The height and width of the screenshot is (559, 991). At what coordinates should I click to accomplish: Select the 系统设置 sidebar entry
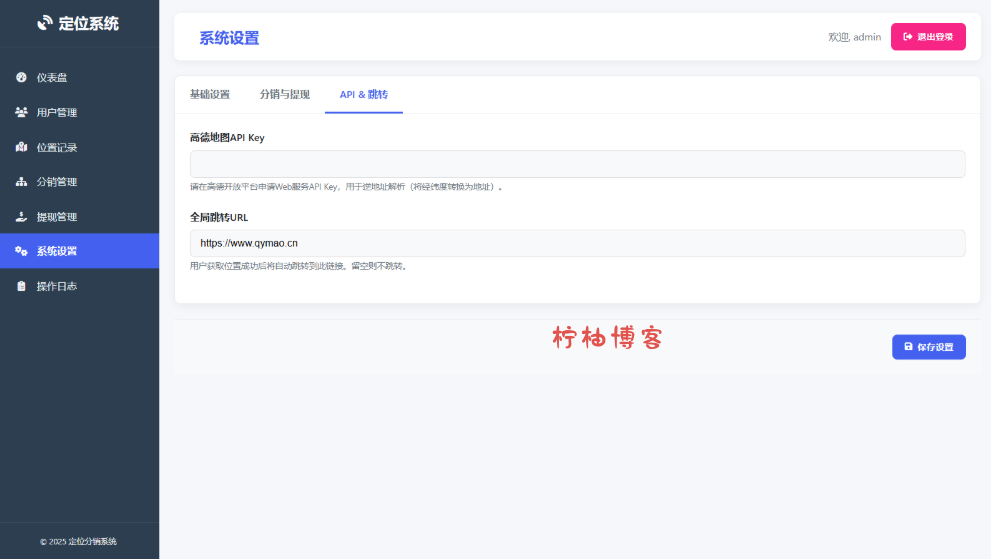pos(80,251)
